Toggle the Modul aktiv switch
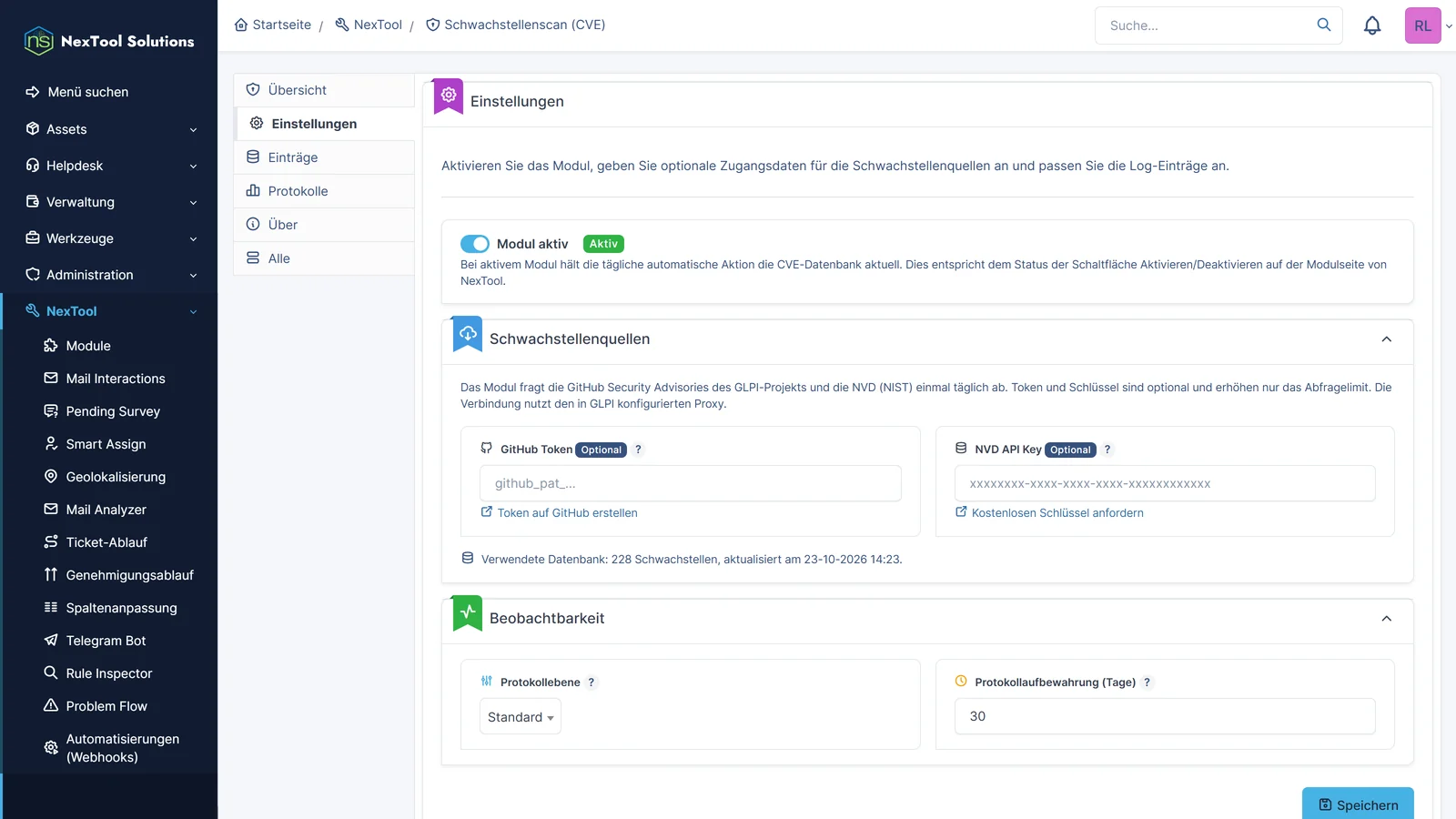The height and width of the screenshot is (819, 1456). click(475, 244)
